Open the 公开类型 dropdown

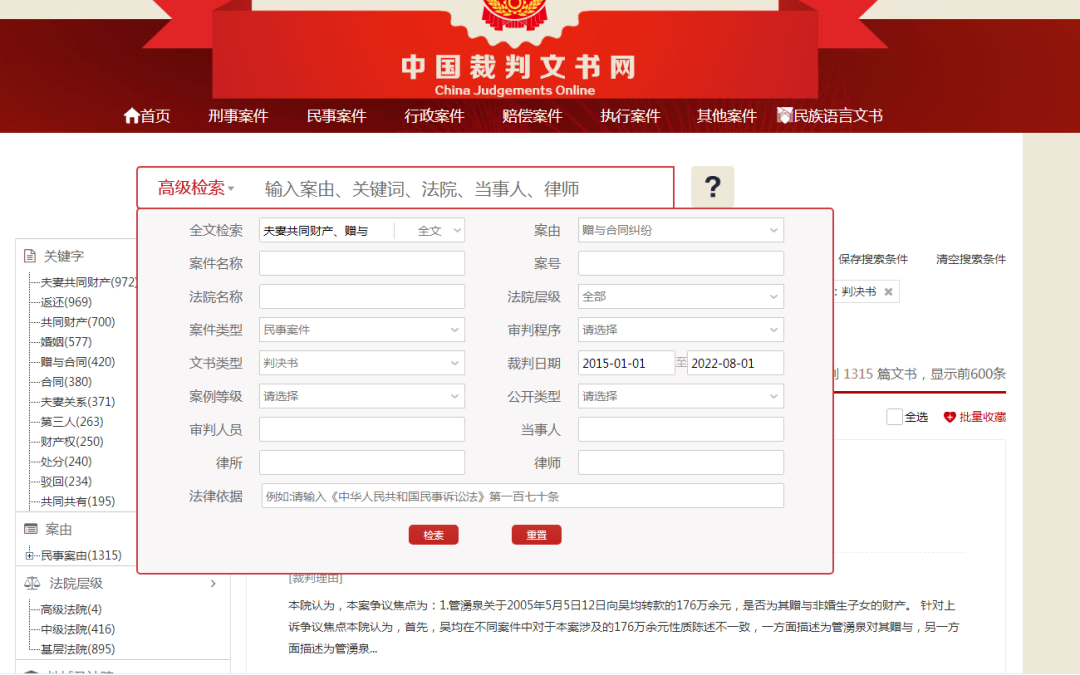point(681,396)
